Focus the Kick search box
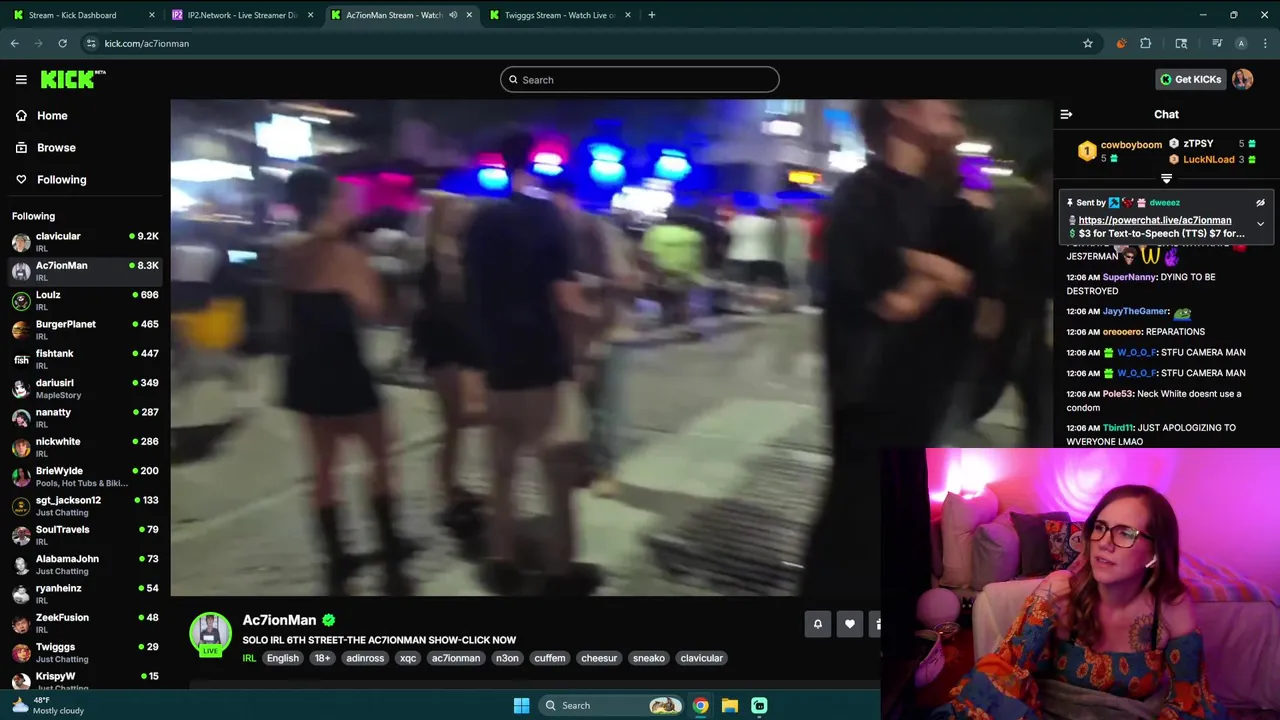This screenshot has width=1280, height=720. [640, 80]
